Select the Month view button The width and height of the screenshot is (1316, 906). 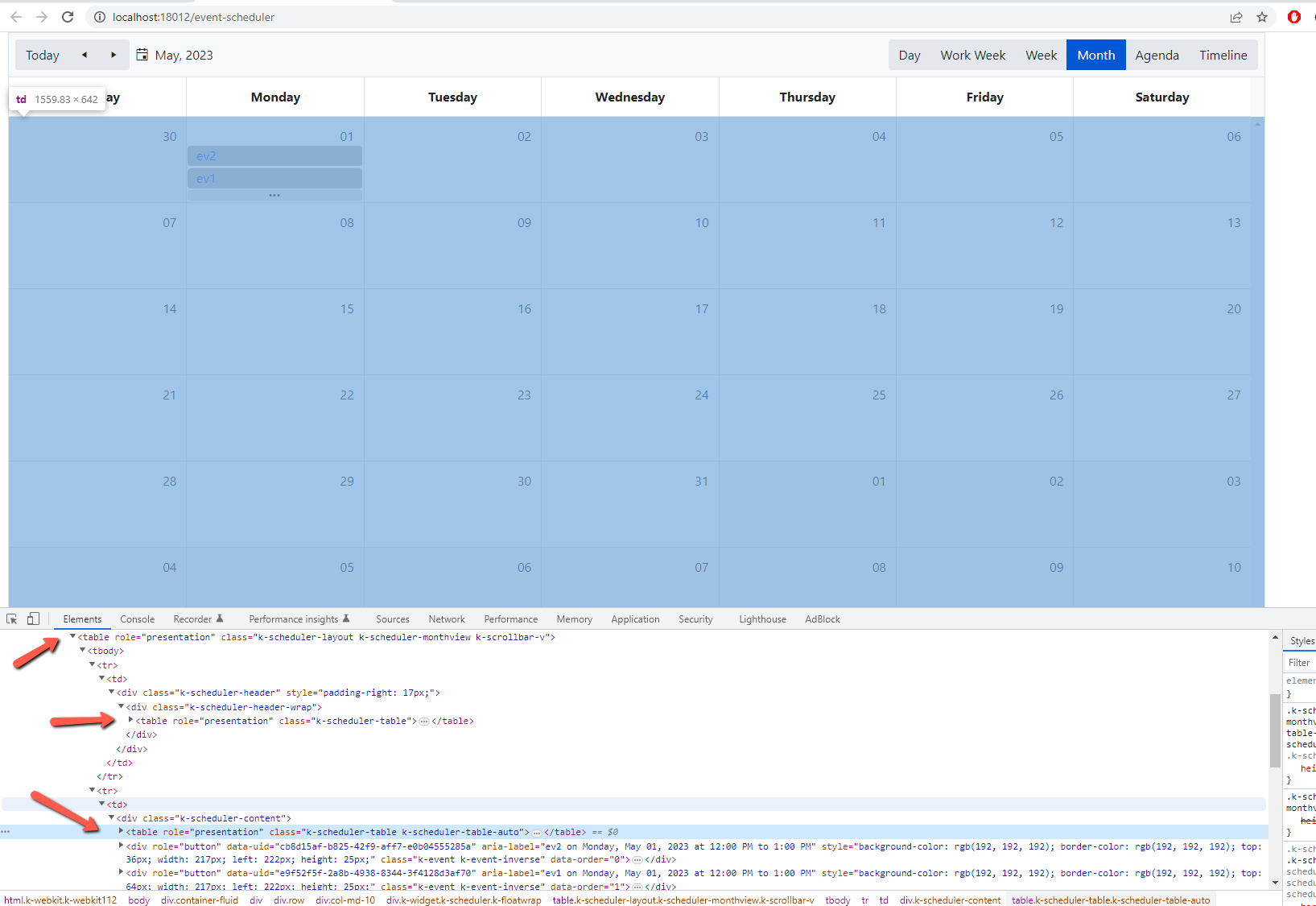[x=1096, y=55]
